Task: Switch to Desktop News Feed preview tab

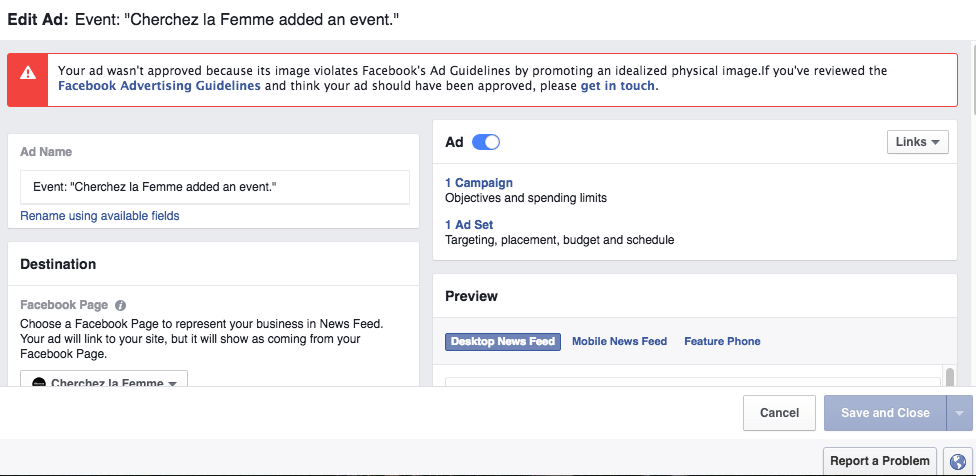Action: point(502,341)
